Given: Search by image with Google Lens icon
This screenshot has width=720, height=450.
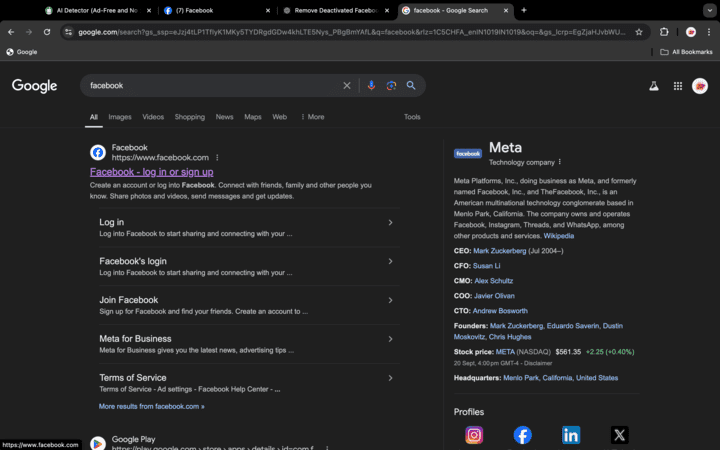Looking at the screenshot, I should pyautogui.click(x=391, y=85).
